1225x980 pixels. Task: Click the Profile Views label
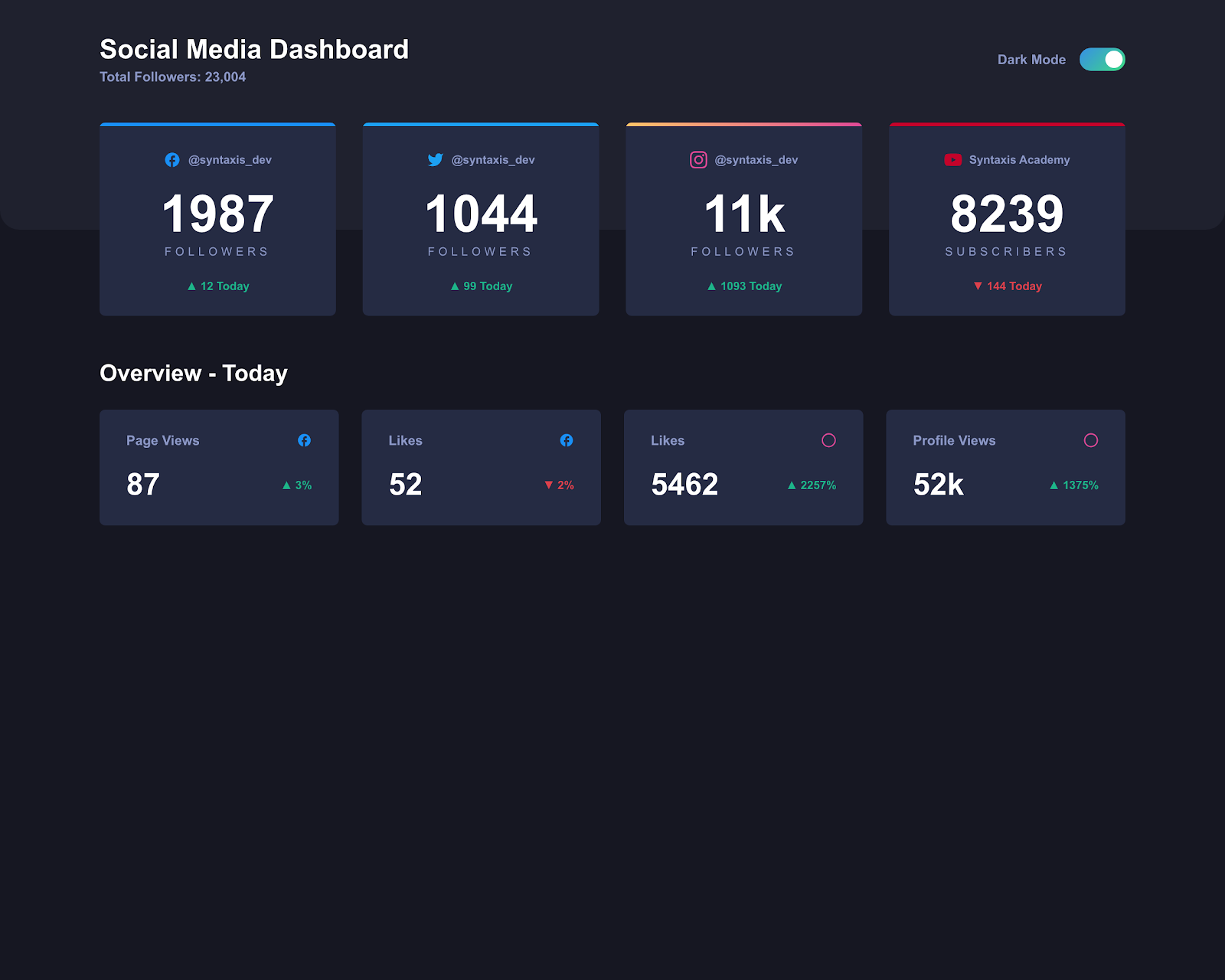954,440
